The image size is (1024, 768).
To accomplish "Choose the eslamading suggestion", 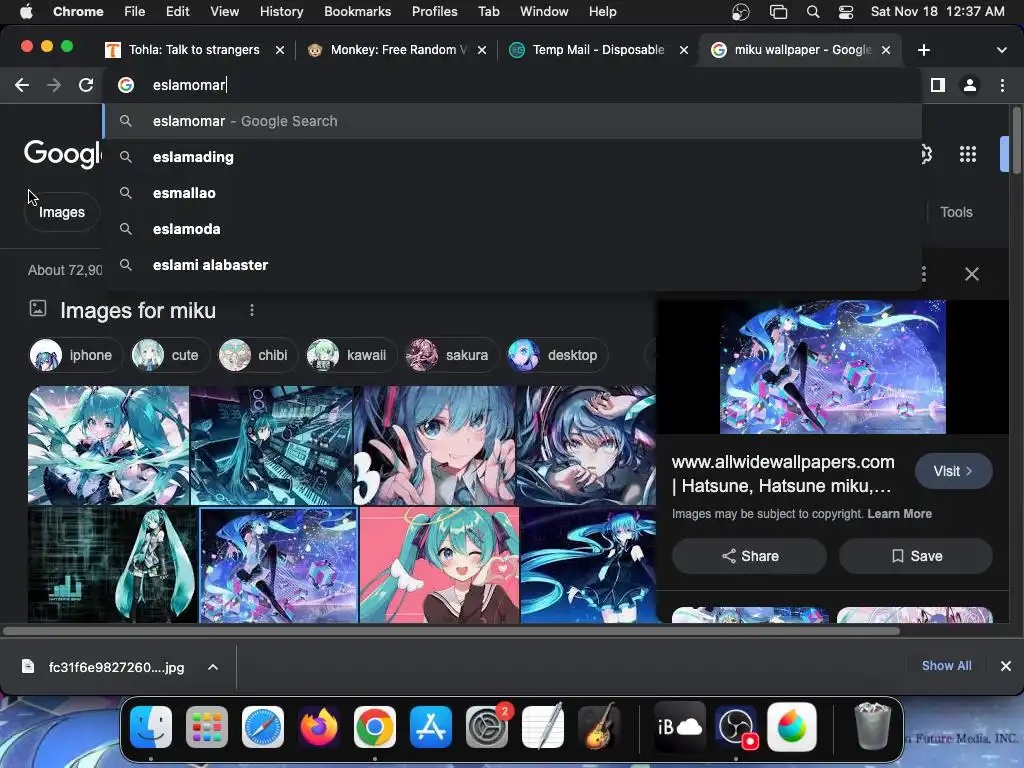I will (513, 157).
